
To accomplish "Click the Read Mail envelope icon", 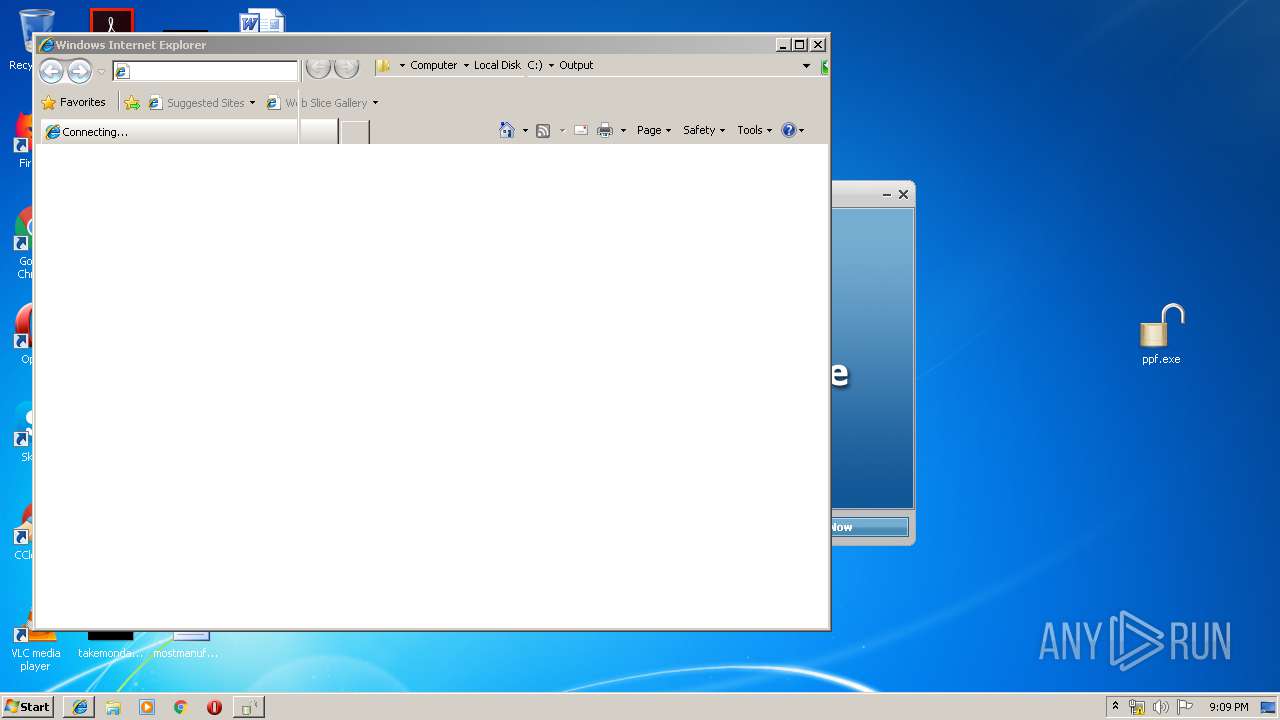I will click(580, 130).
